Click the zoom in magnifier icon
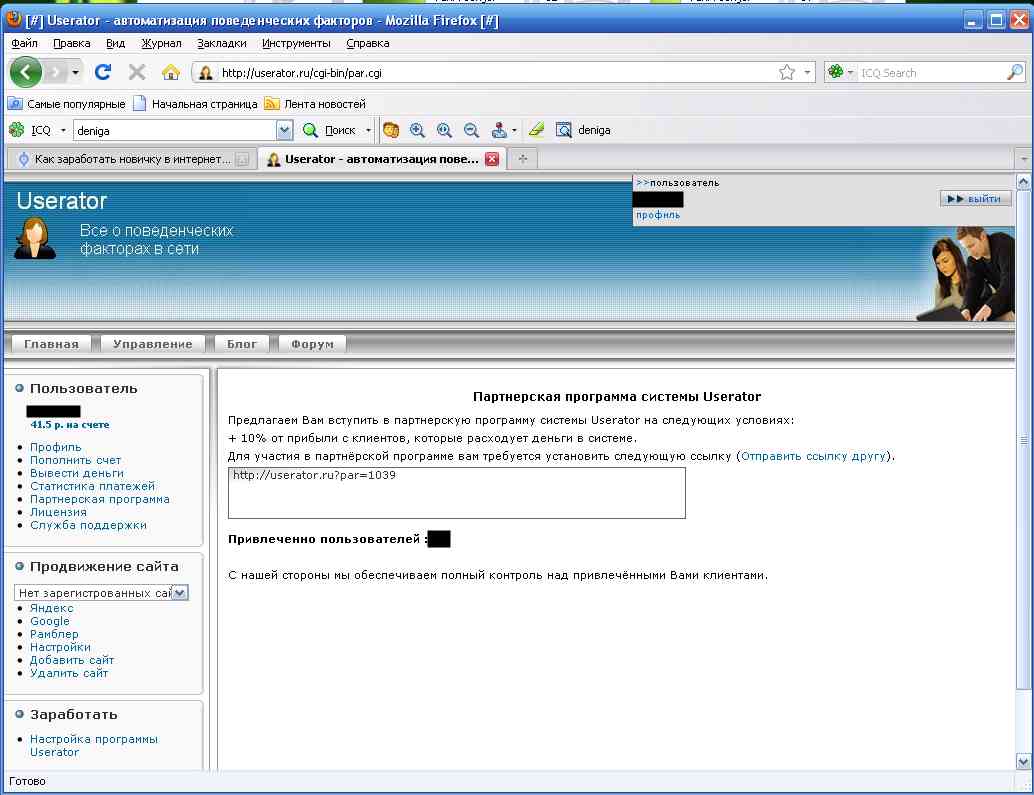 [x=417, y=130]
